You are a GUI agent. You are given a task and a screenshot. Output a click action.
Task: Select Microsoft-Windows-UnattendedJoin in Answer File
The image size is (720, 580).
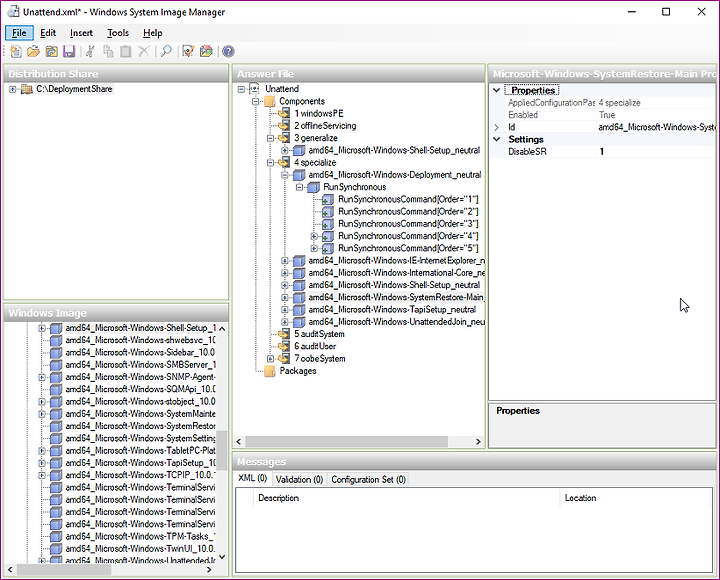pyautogui.click(x=396, y=322)
